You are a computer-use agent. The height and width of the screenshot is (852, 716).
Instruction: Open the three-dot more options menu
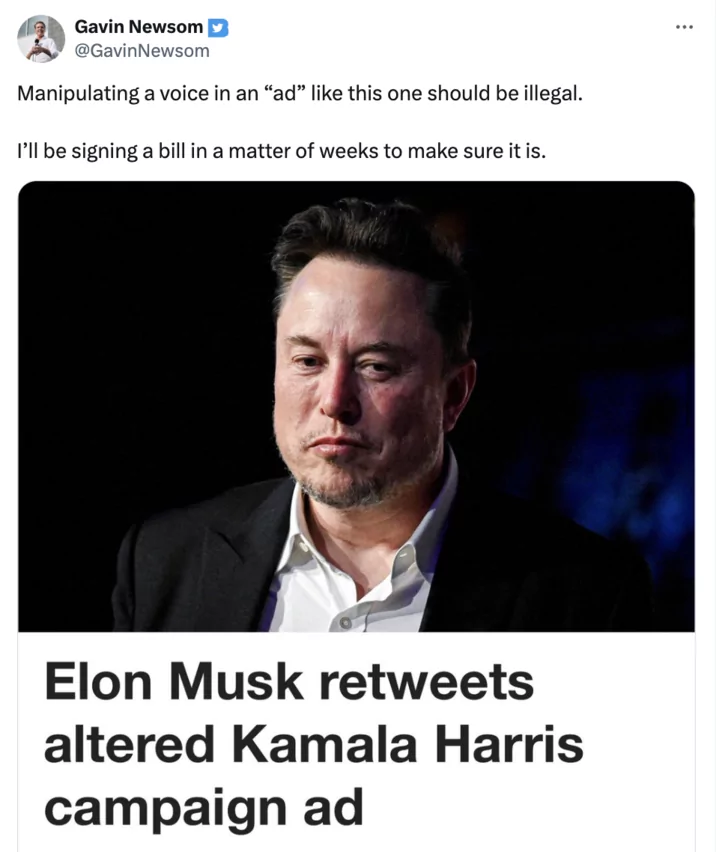pos(683,26)
